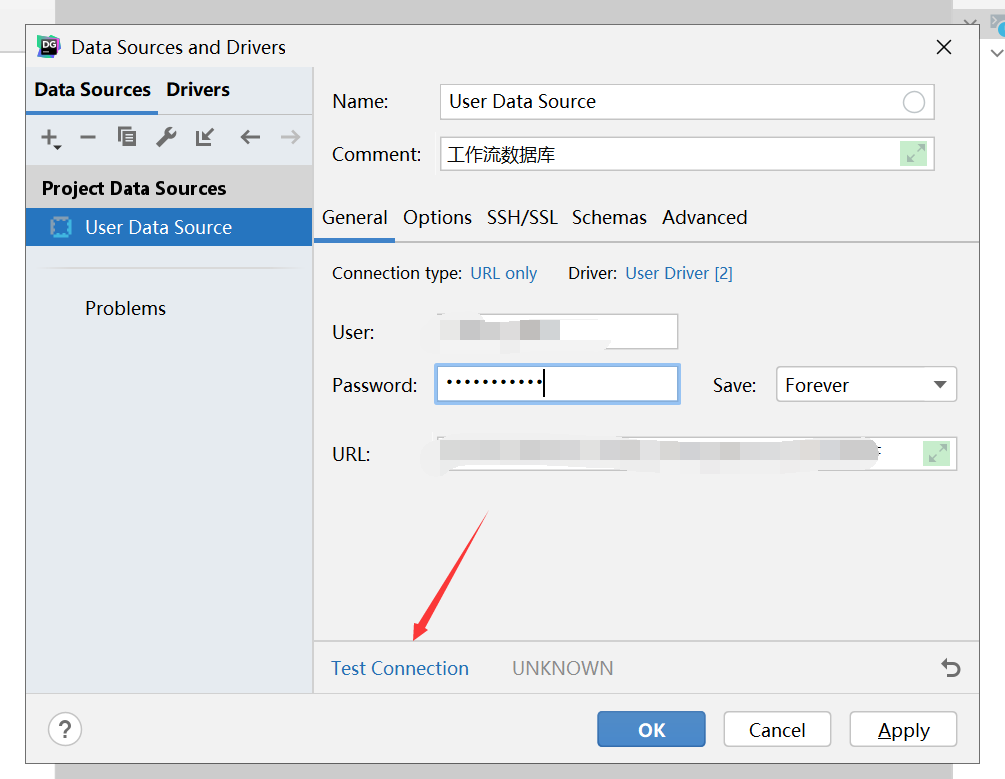Focus the Name input field

[687, 102]
